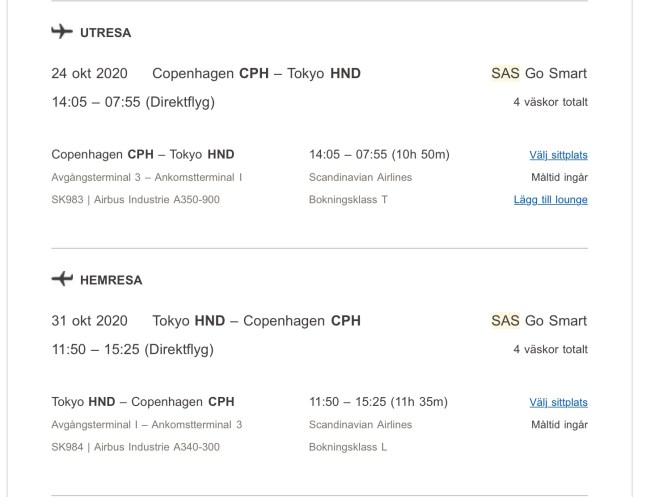Click the 31 okt 2020 return date
This screenshot has height=497, width=663.
(x=89, y=321)
